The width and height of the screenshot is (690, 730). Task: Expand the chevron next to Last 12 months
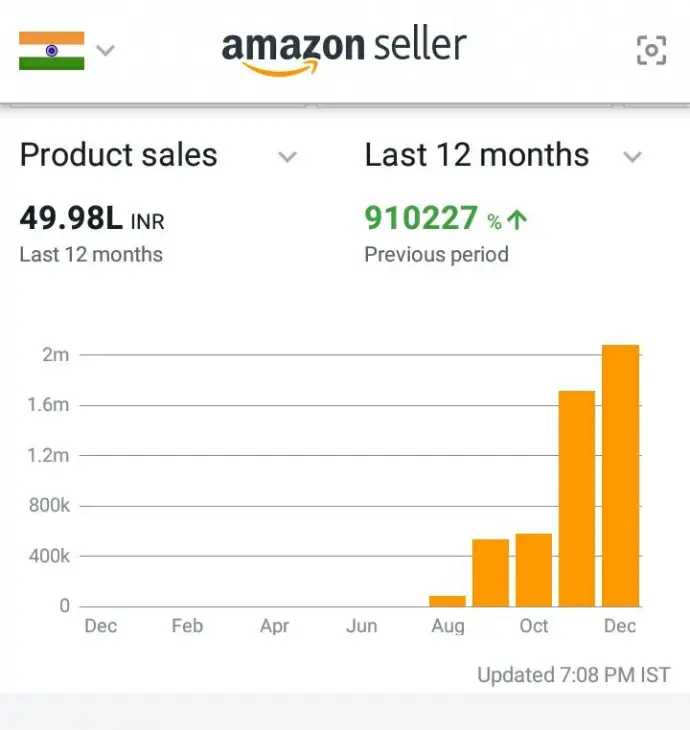tap(633, 157)
